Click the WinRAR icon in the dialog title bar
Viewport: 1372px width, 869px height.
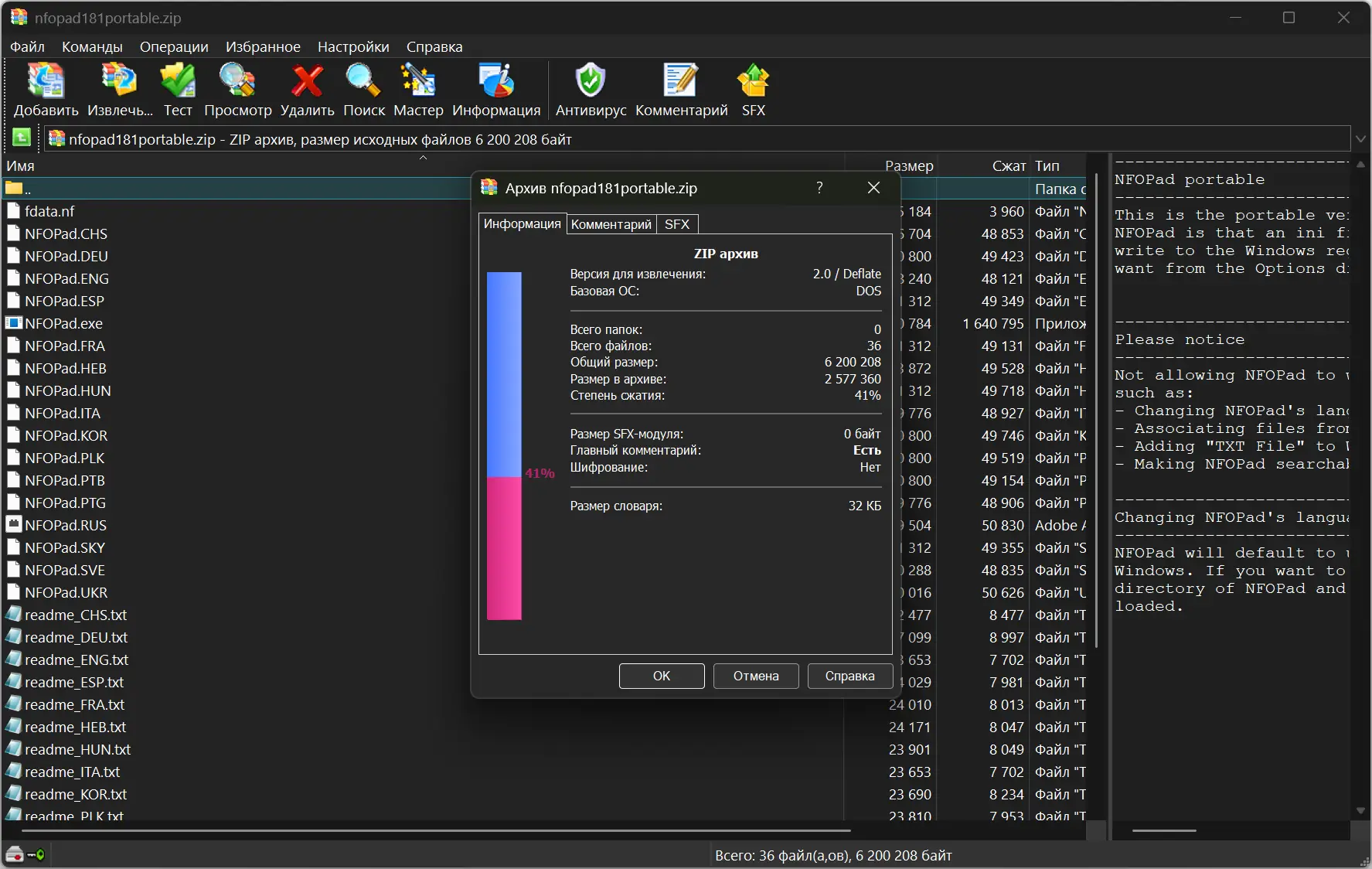pyautogui.click(x=489, y=187)
